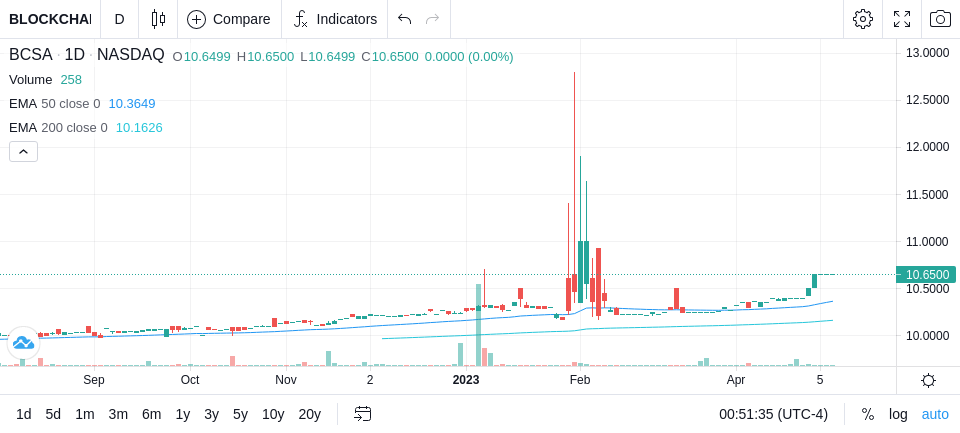This screenshot has width=960, height=433.
Task: Open the Indicators dialog
Action: 335,19
